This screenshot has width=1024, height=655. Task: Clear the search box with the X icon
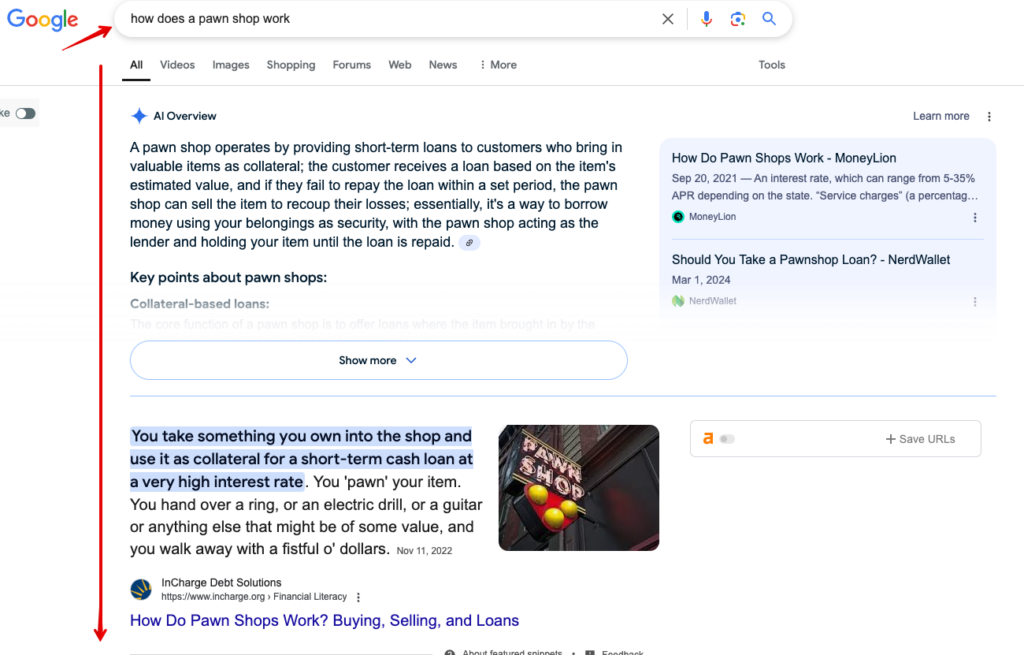click(667, 19)
